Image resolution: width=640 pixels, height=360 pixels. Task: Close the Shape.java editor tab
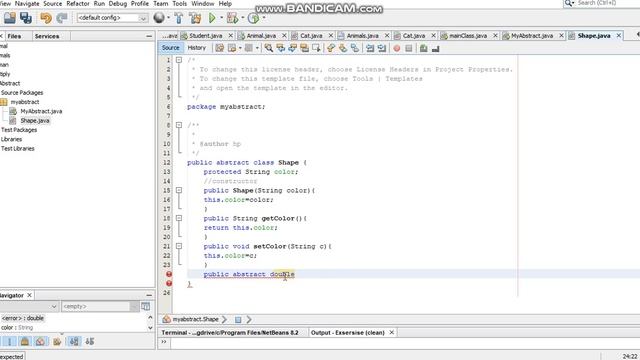pos(619,36)
